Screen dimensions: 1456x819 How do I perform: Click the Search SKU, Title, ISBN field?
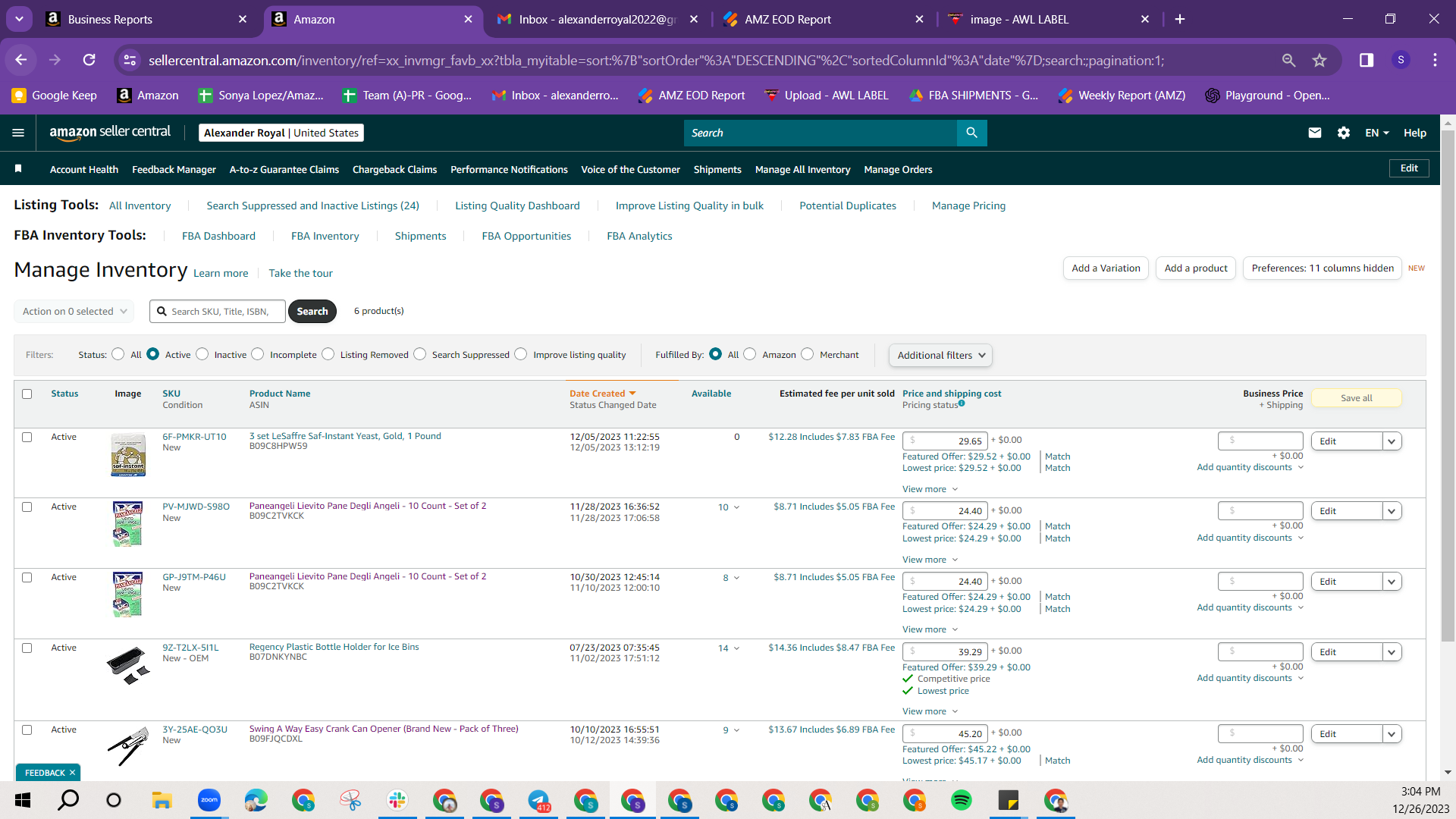218,311
